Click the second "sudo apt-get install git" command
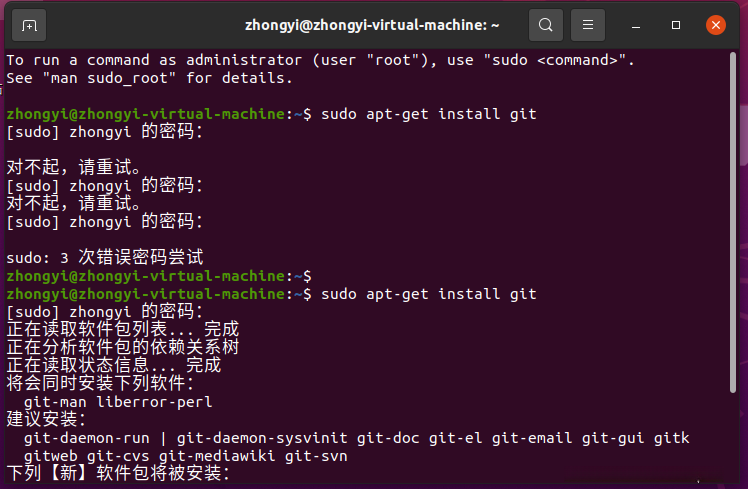The width and height of the screenshot is (748, 489). click(x=429, y=294)
